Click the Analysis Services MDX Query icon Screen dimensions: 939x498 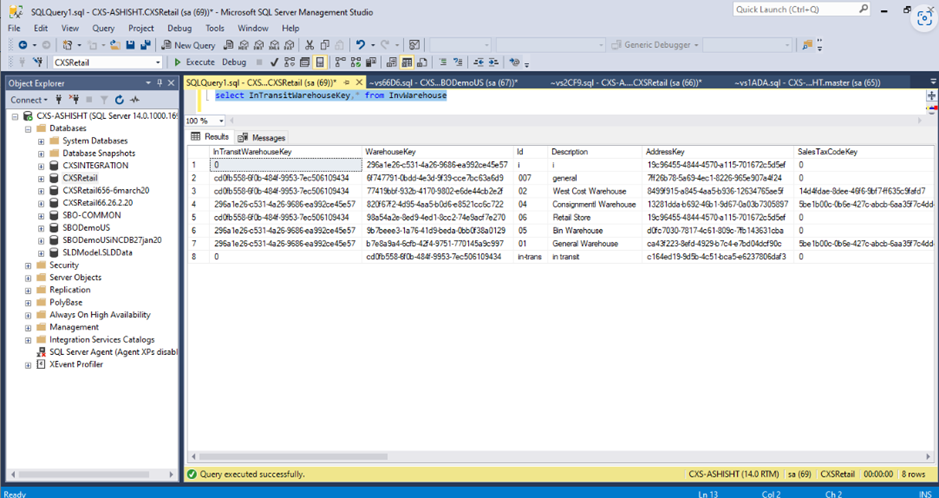(243, 45)
